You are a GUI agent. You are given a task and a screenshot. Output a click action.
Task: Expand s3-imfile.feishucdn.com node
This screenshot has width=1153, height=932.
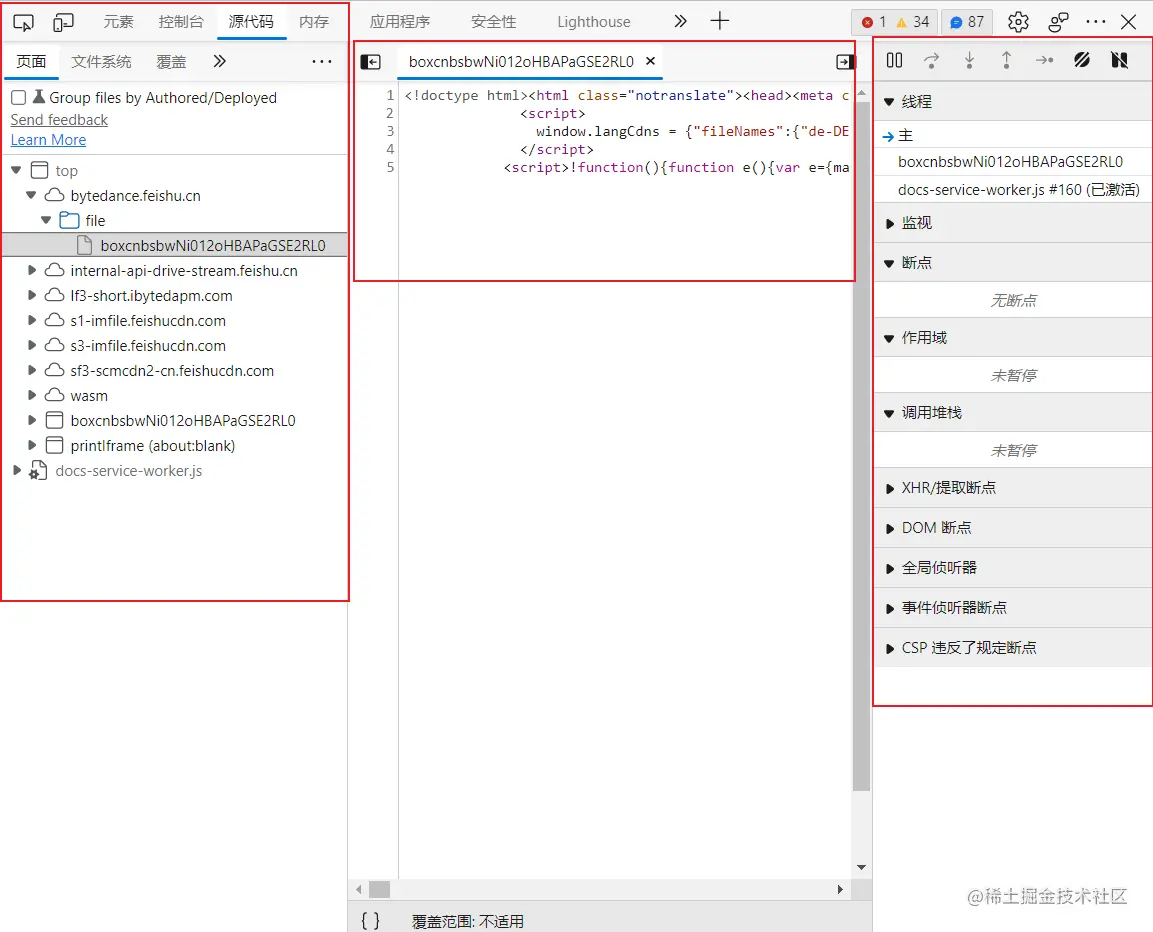[32, 345]
